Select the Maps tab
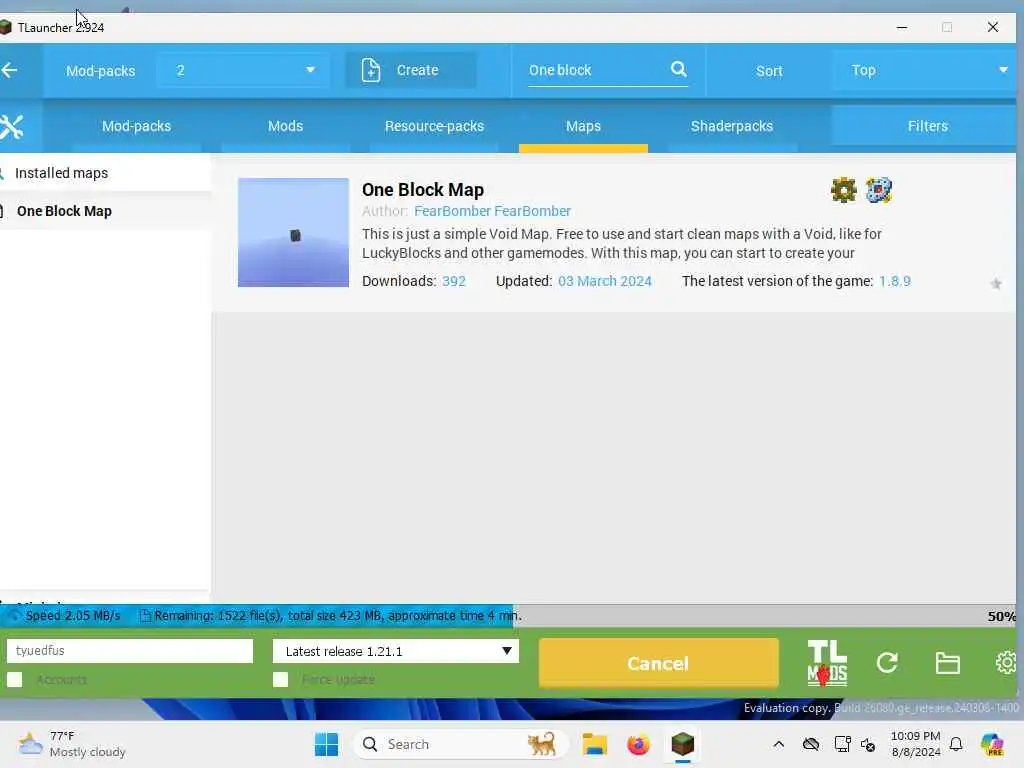The height and width of the screenshot is (768, 1024). click(x=583, y=126)
